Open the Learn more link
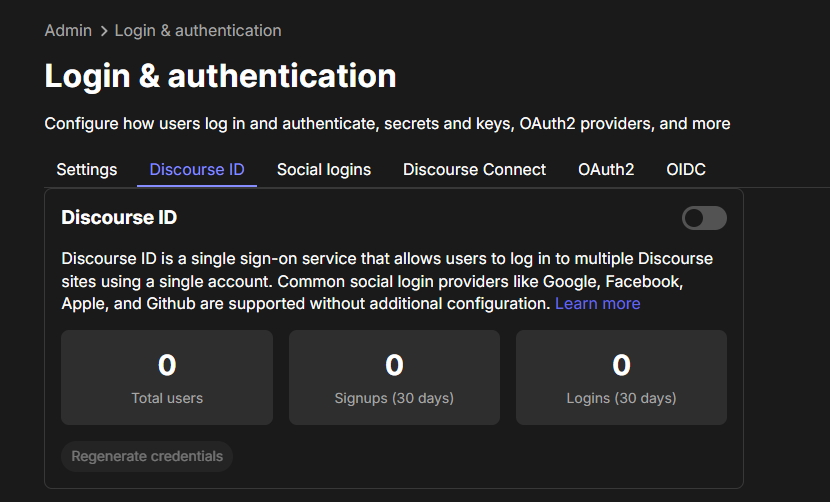Image resolution: width=830 pixels, height=502 pixels. point(598,303)
